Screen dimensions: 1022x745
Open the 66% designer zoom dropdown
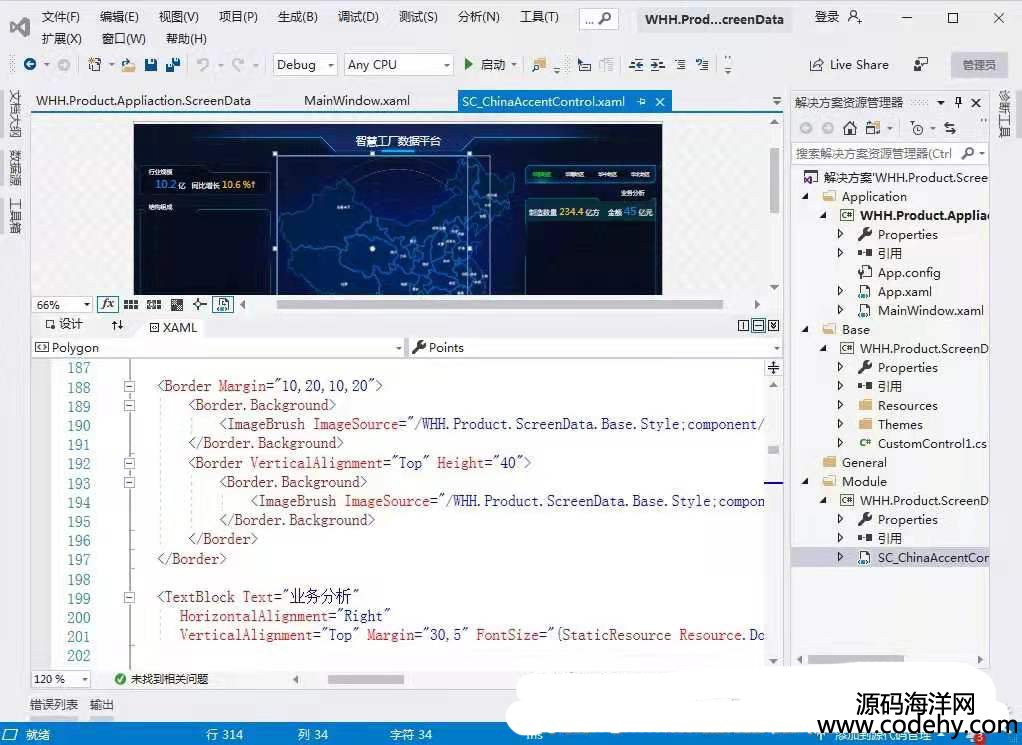pos(62,304)
